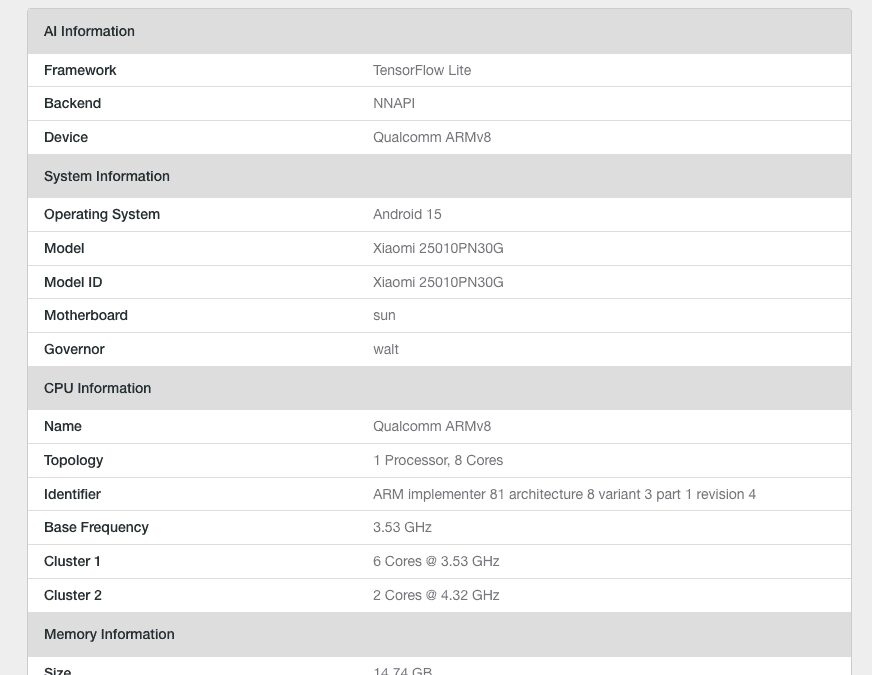Screen dimensions: 872x675
Task: Click the Cluster 1 value '6 Cores @ 3.53 GHz'
Action: pos(436,561)
